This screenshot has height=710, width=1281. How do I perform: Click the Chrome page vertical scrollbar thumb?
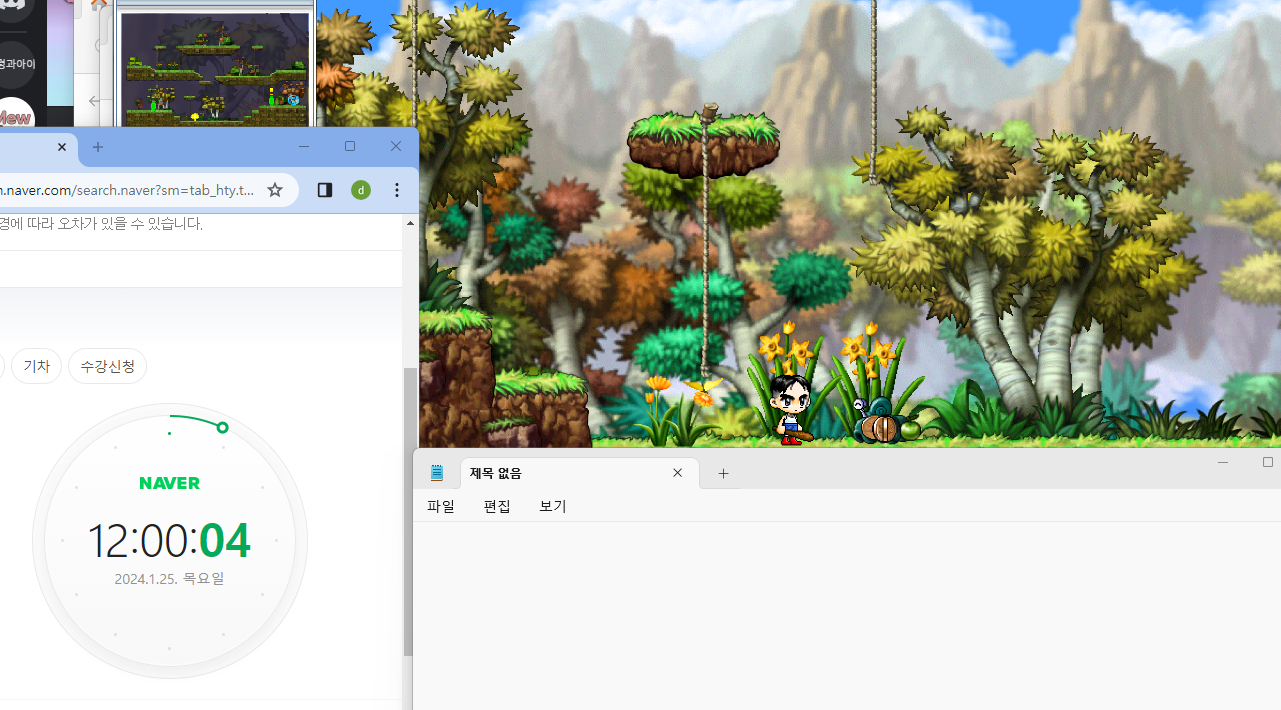(x=408, y=510)
